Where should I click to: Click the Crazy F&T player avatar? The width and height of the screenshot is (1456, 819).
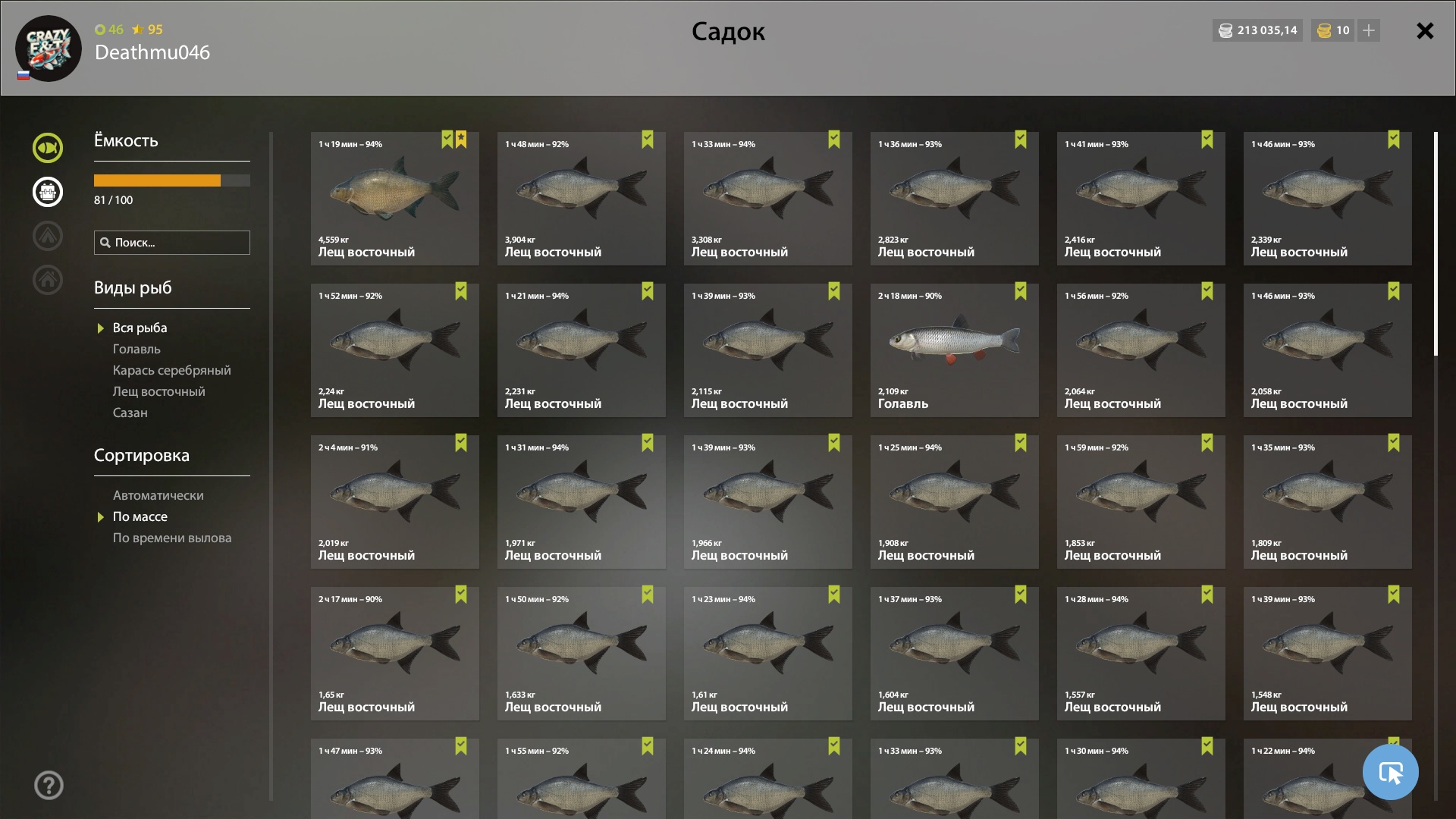click(x=49, y=49)
